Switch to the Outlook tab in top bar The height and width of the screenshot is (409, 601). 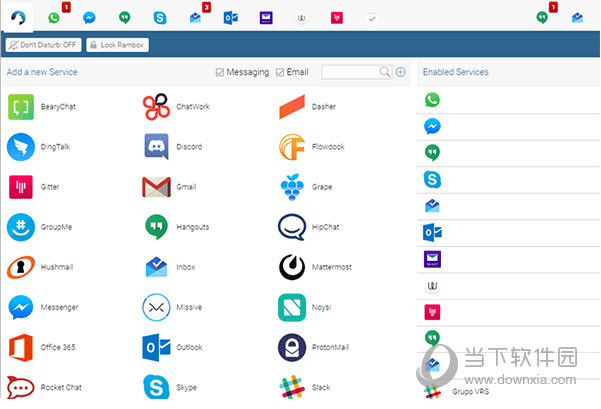[231, 18]
